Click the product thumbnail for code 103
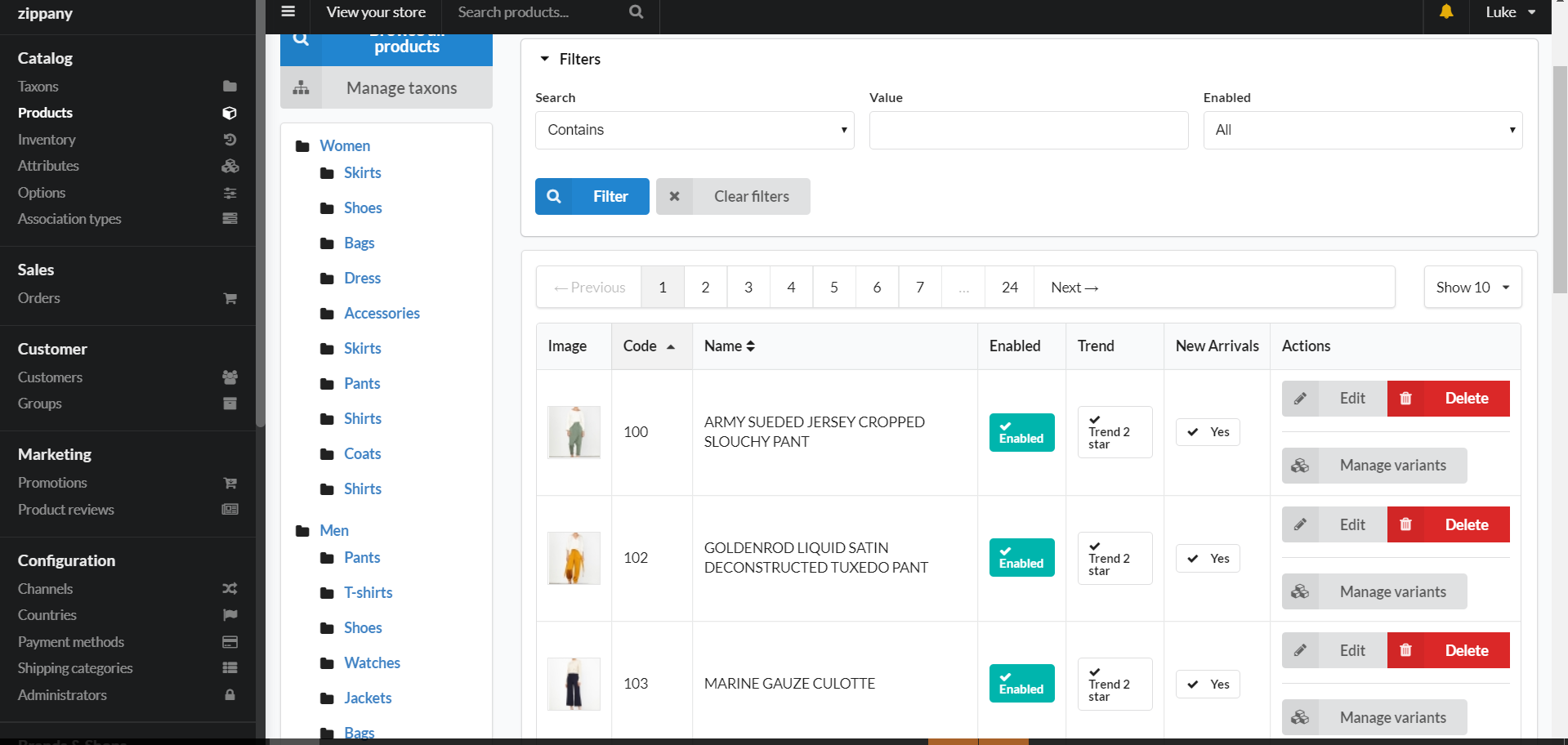 tap(574, 684)
